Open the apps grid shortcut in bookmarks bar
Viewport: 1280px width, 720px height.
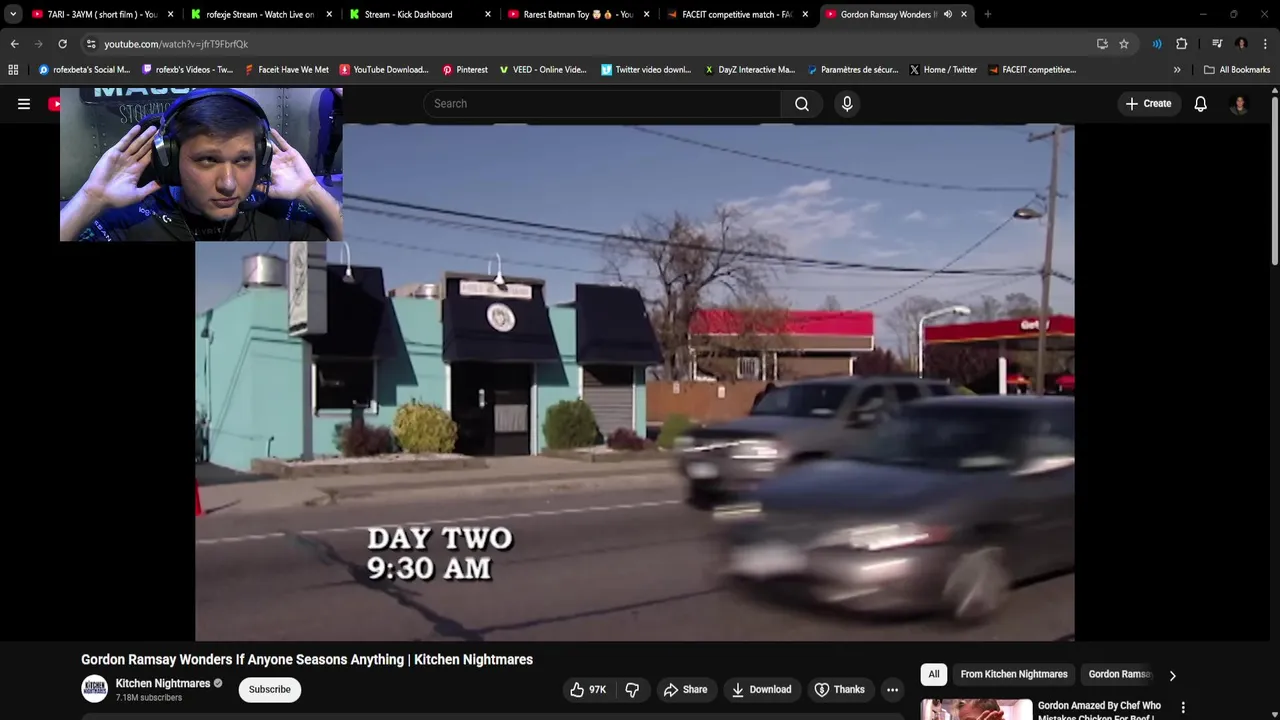[13, 70]
